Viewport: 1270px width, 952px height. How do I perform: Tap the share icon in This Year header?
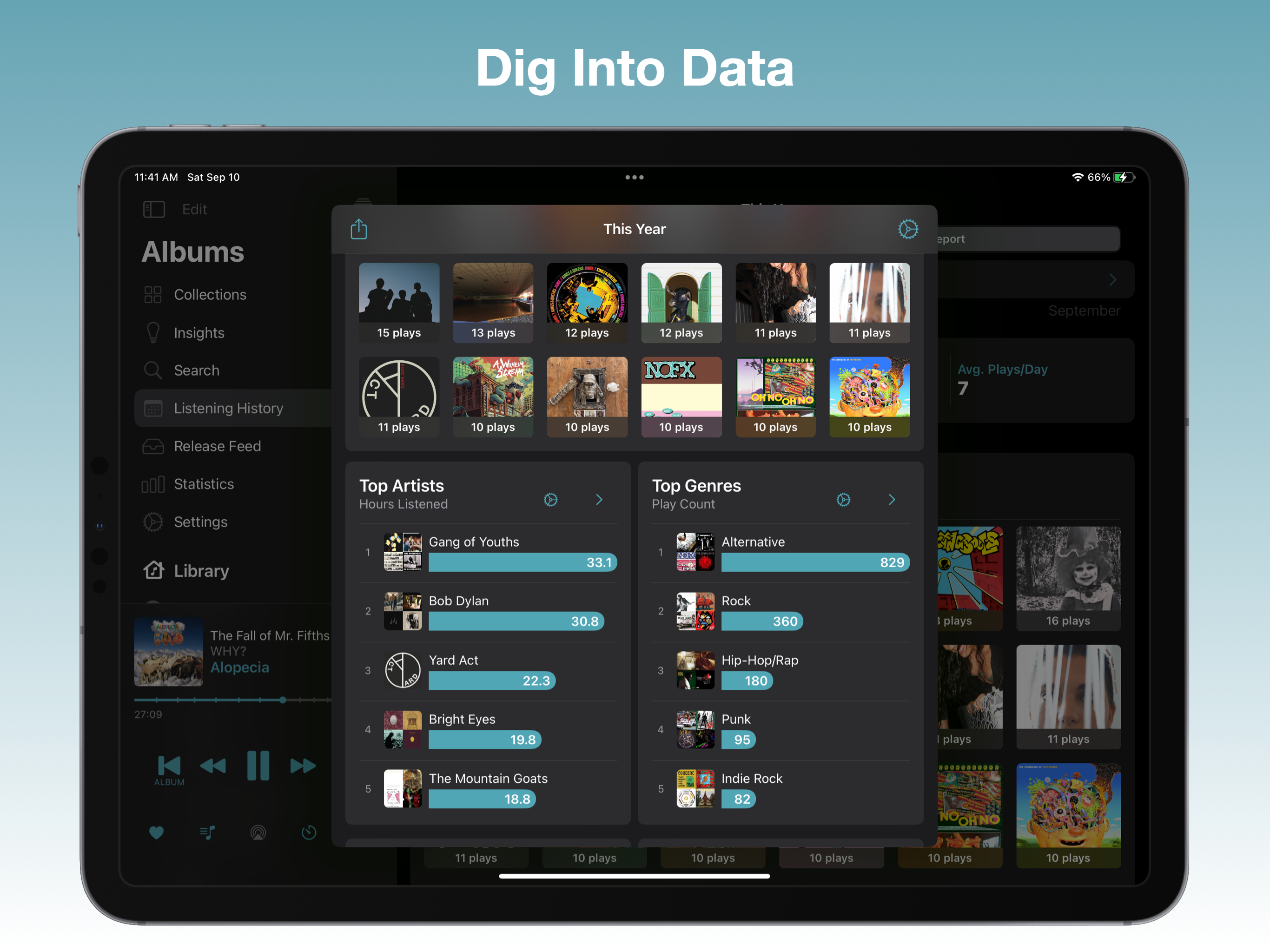tap(359, 229)
